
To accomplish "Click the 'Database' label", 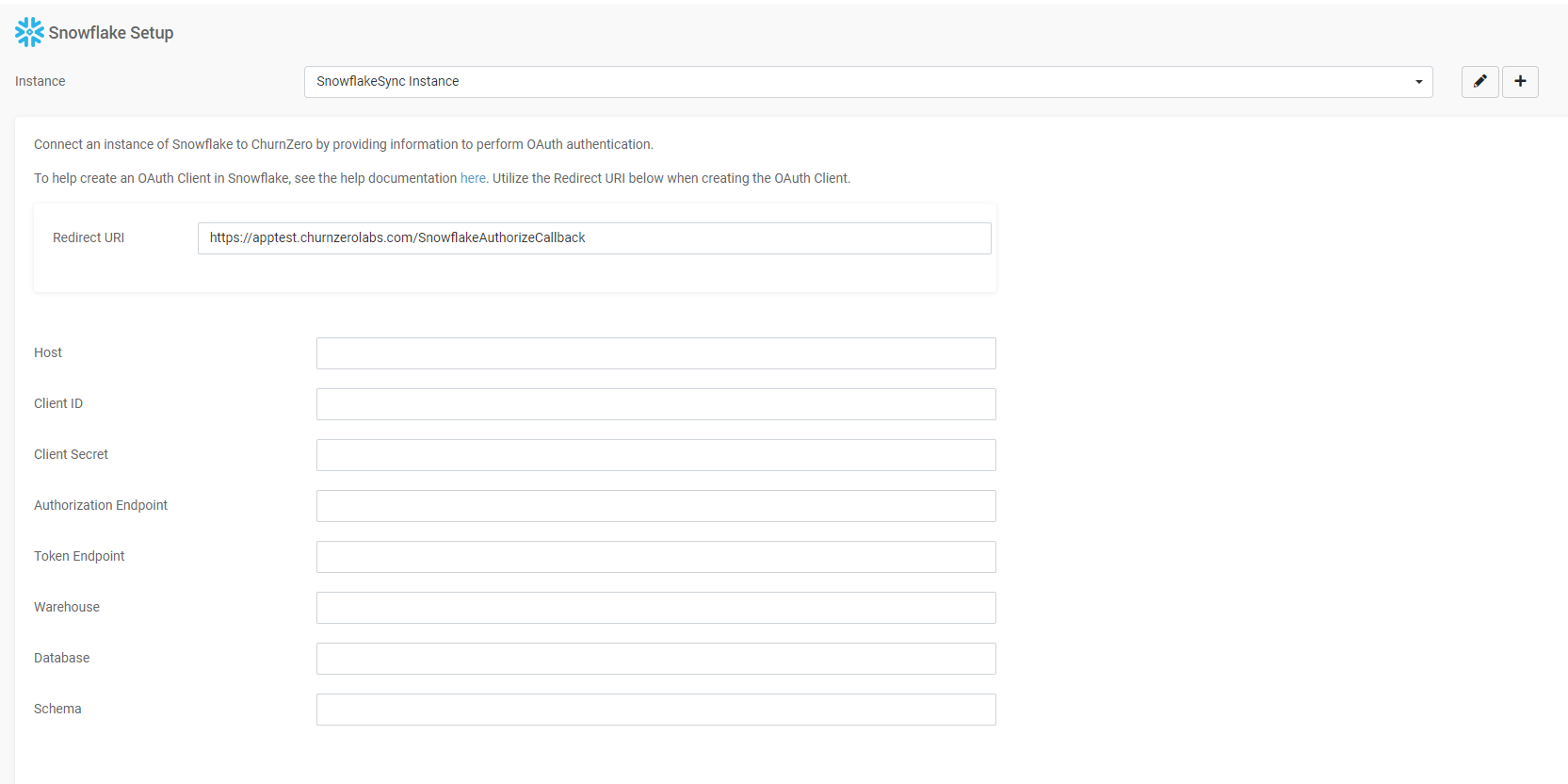I will click(62, 658).
